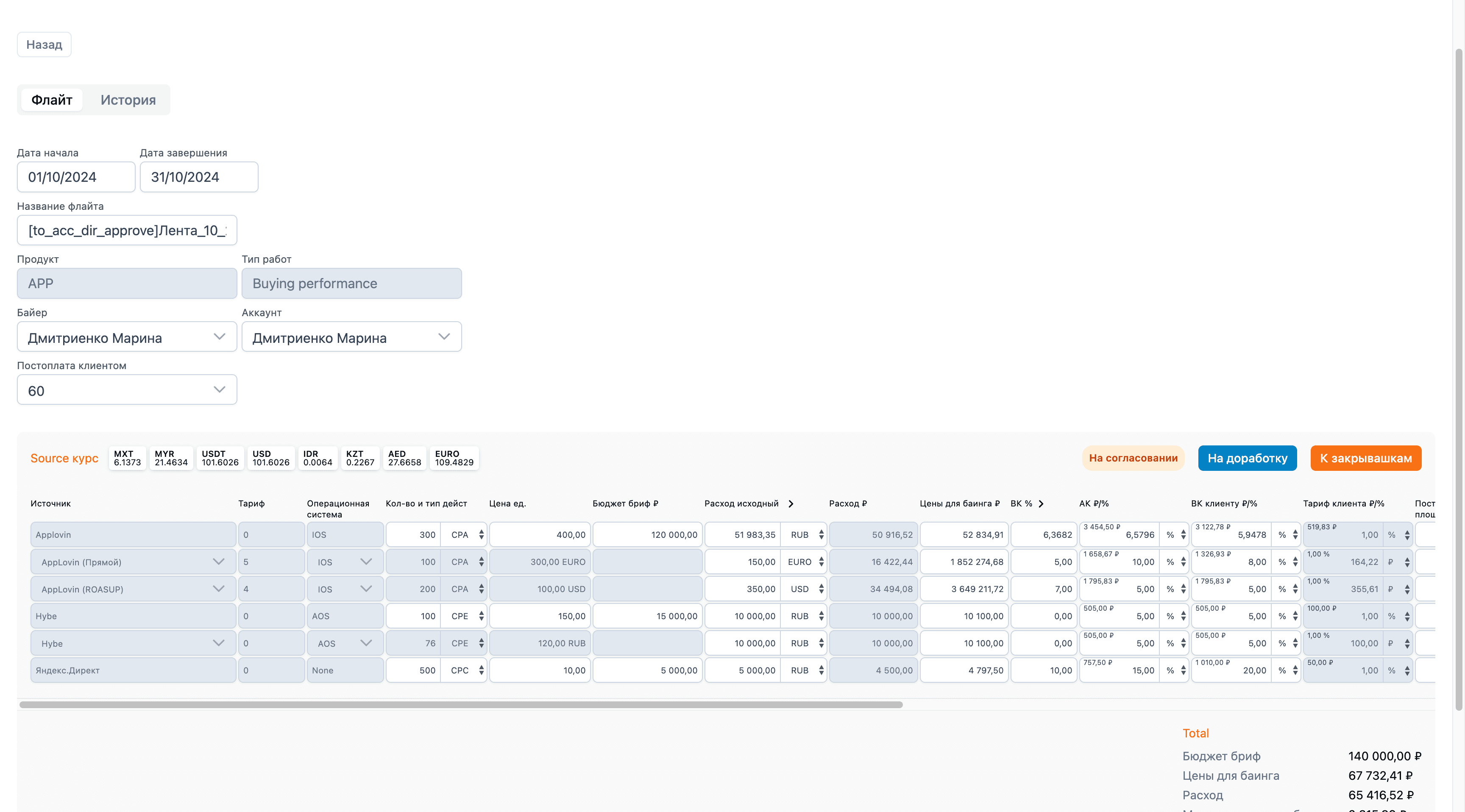1465x812 pixels.
Task: Edit ВК клиенту value 20,00 in Яндекс.Директ row
Action: 1231,670
